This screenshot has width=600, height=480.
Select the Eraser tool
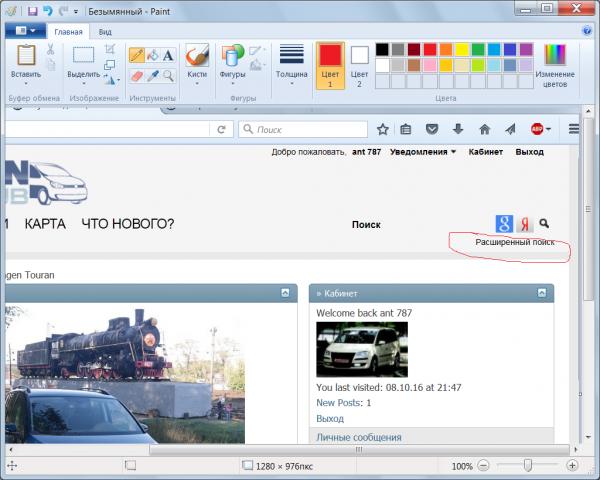pos(136,76)
